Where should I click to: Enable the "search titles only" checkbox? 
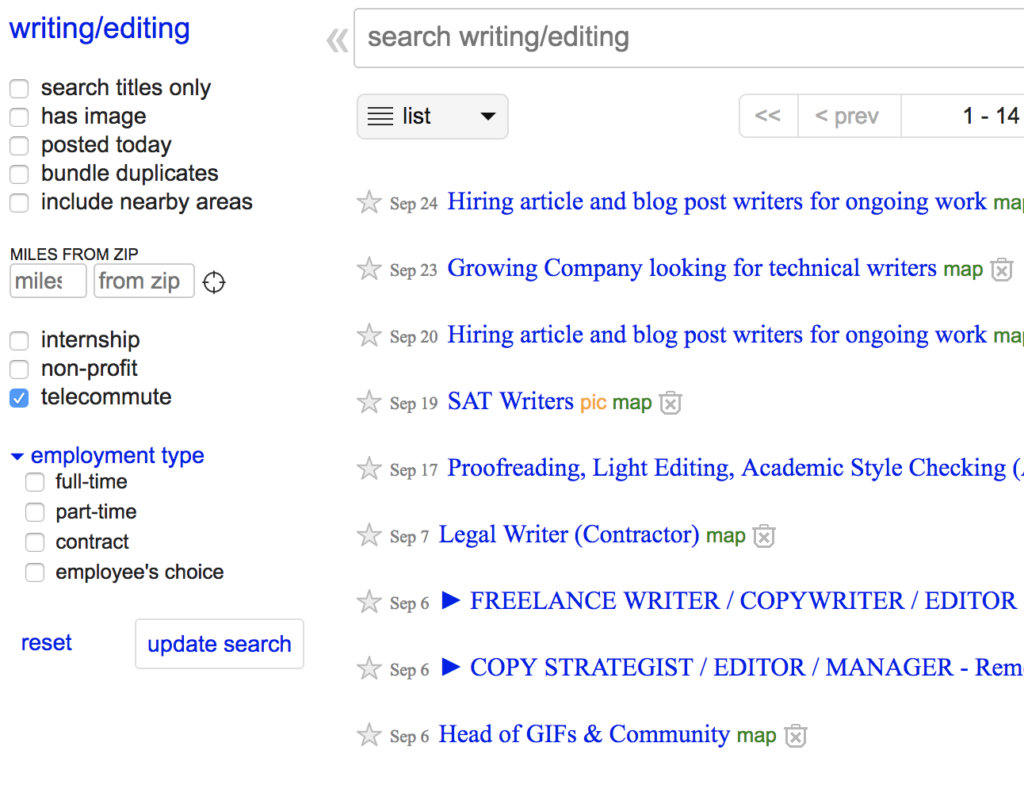(20, 89)
